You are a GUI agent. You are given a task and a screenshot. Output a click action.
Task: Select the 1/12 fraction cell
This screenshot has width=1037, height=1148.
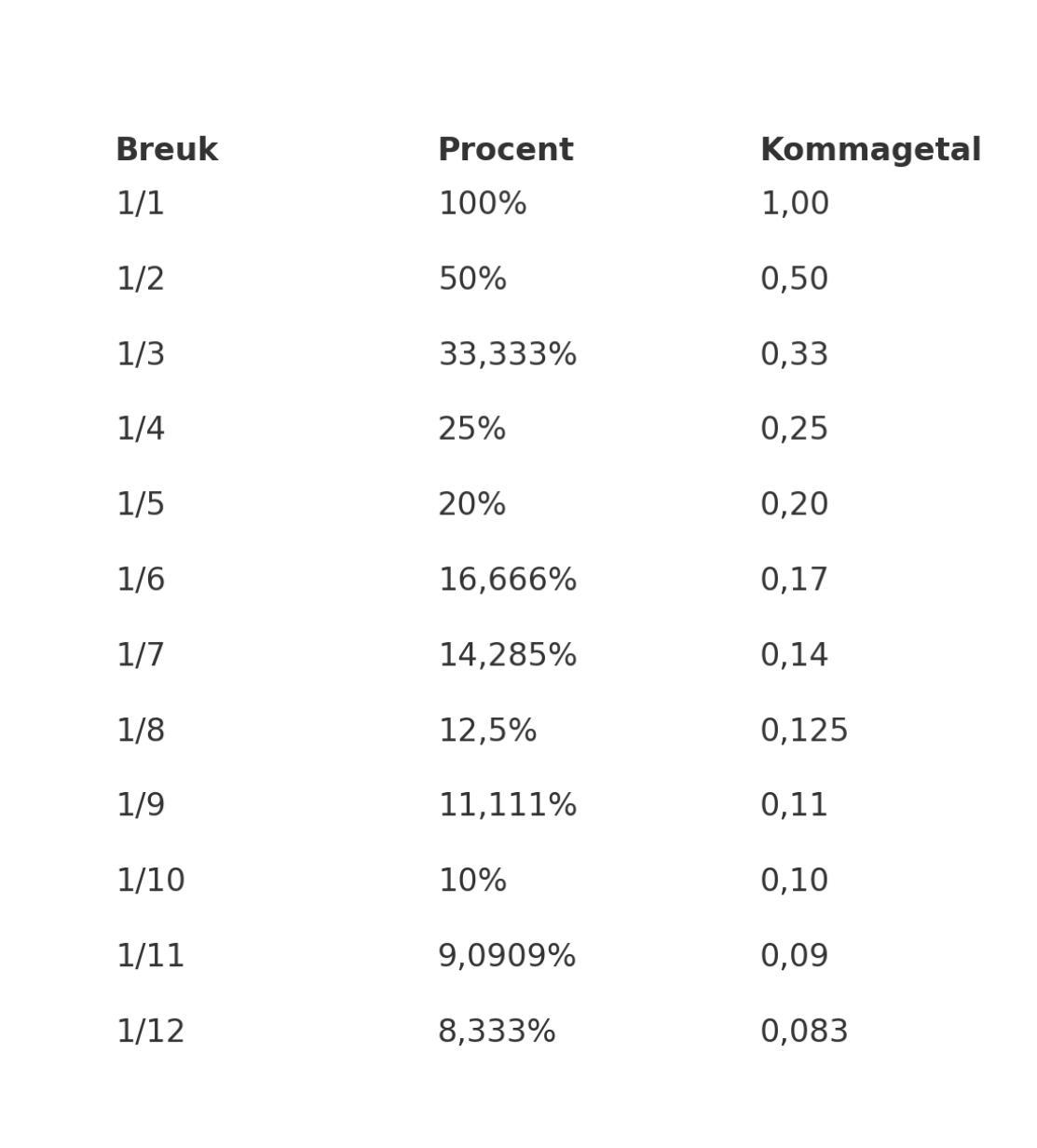tap(151, 1032)
